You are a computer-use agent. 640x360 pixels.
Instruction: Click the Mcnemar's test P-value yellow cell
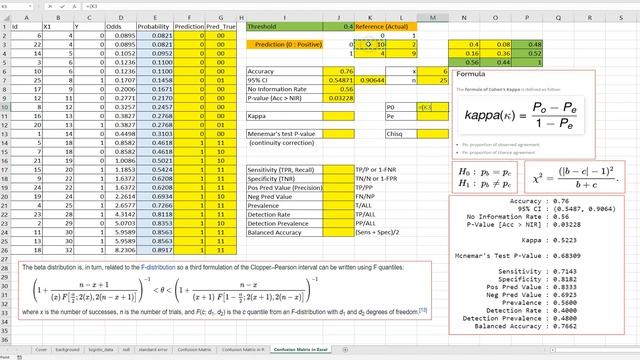338,134
